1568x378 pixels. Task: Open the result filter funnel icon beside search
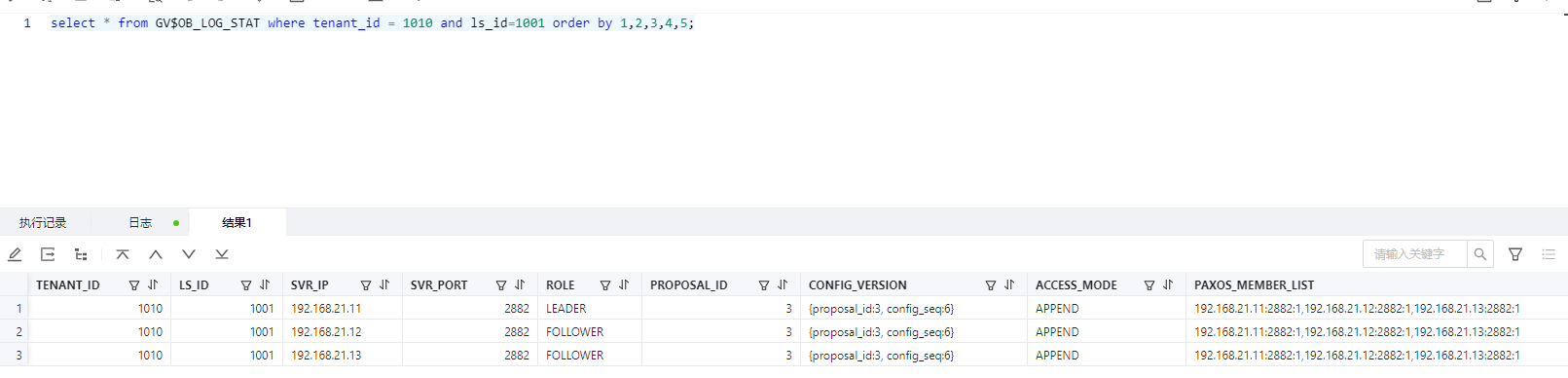1515,254
